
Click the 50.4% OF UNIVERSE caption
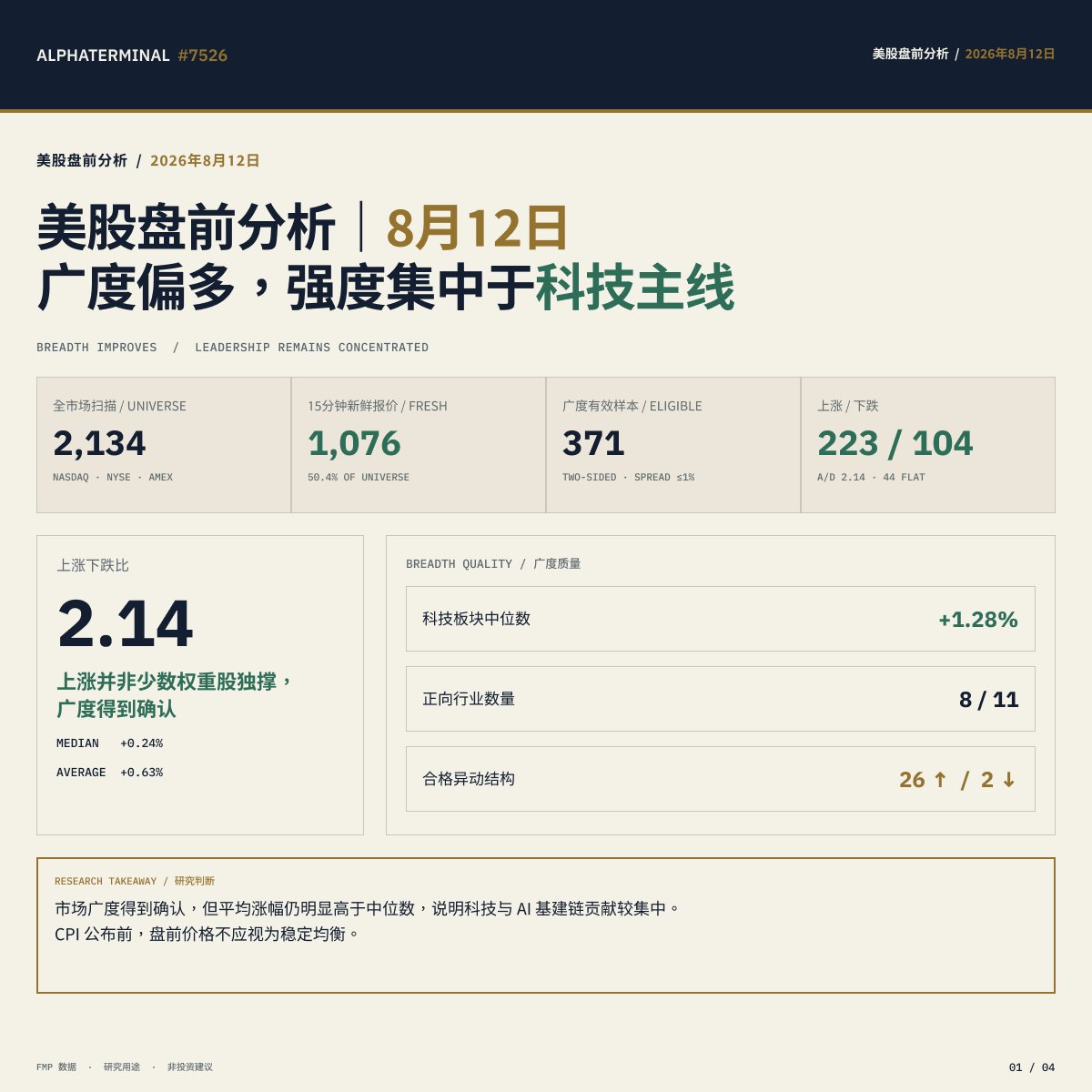(x=359, y=477)
